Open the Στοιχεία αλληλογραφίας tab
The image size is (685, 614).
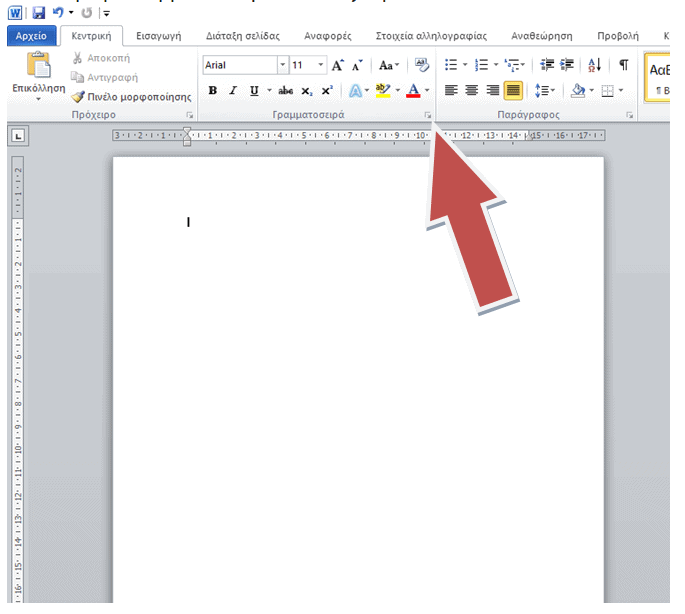(x=431, y=36)
